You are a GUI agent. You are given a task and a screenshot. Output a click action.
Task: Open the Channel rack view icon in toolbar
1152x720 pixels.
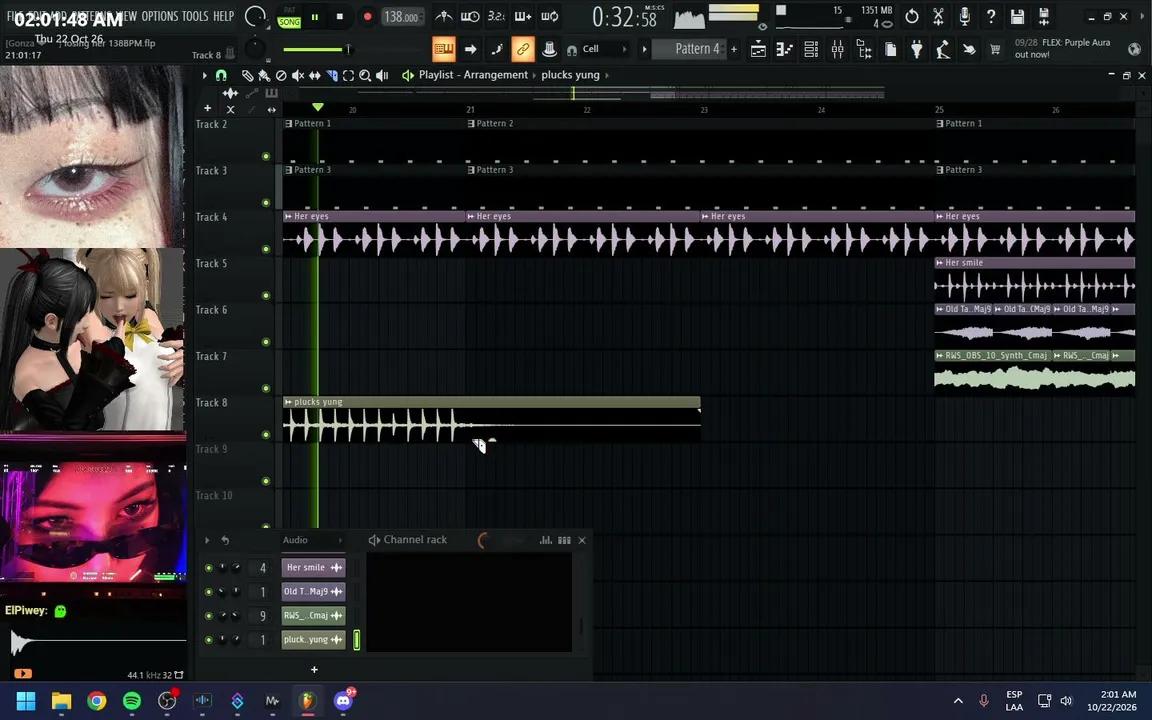pyautogui.click(x=811, y=50)
